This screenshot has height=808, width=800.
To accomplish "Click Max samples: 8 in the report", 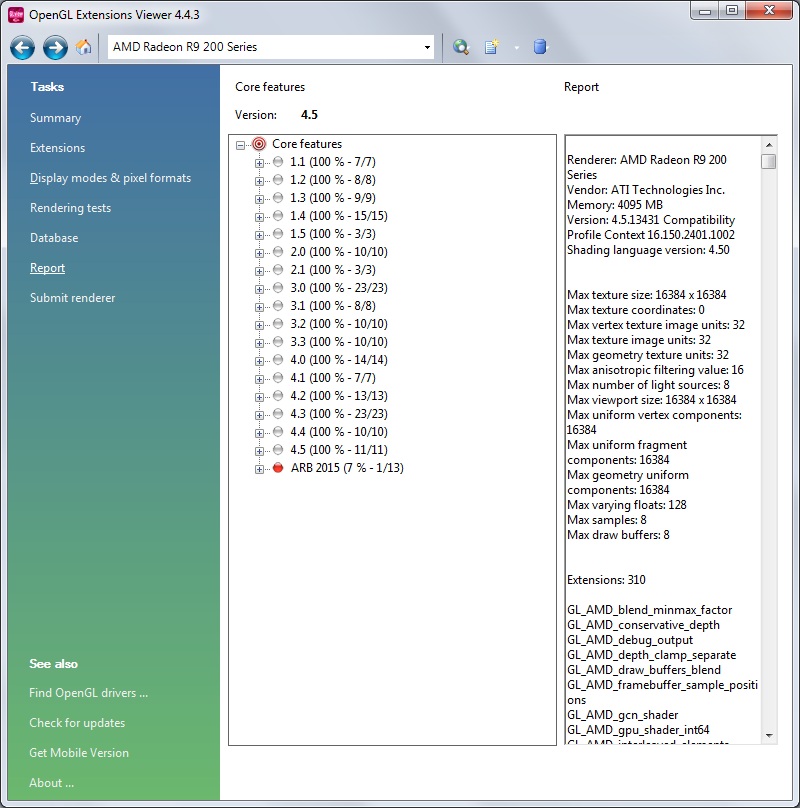I will (607, 520).
